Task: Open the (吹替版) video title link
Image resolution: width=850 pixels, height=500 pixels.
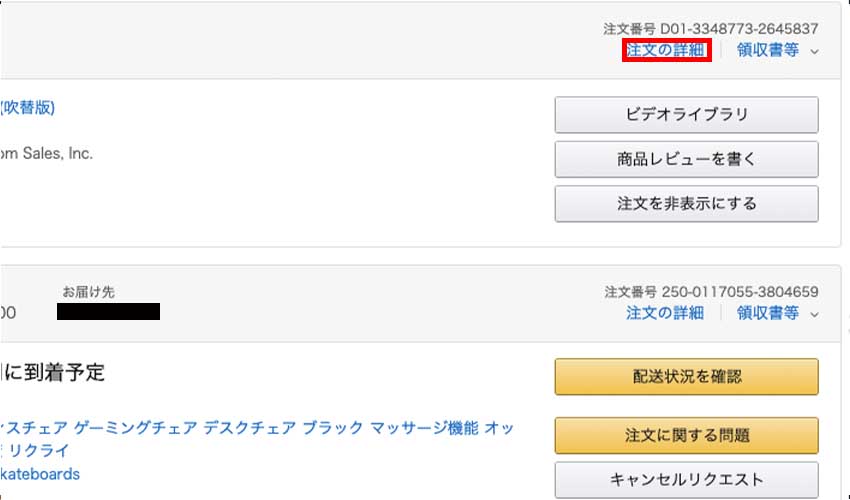Action: click(27, 107)
